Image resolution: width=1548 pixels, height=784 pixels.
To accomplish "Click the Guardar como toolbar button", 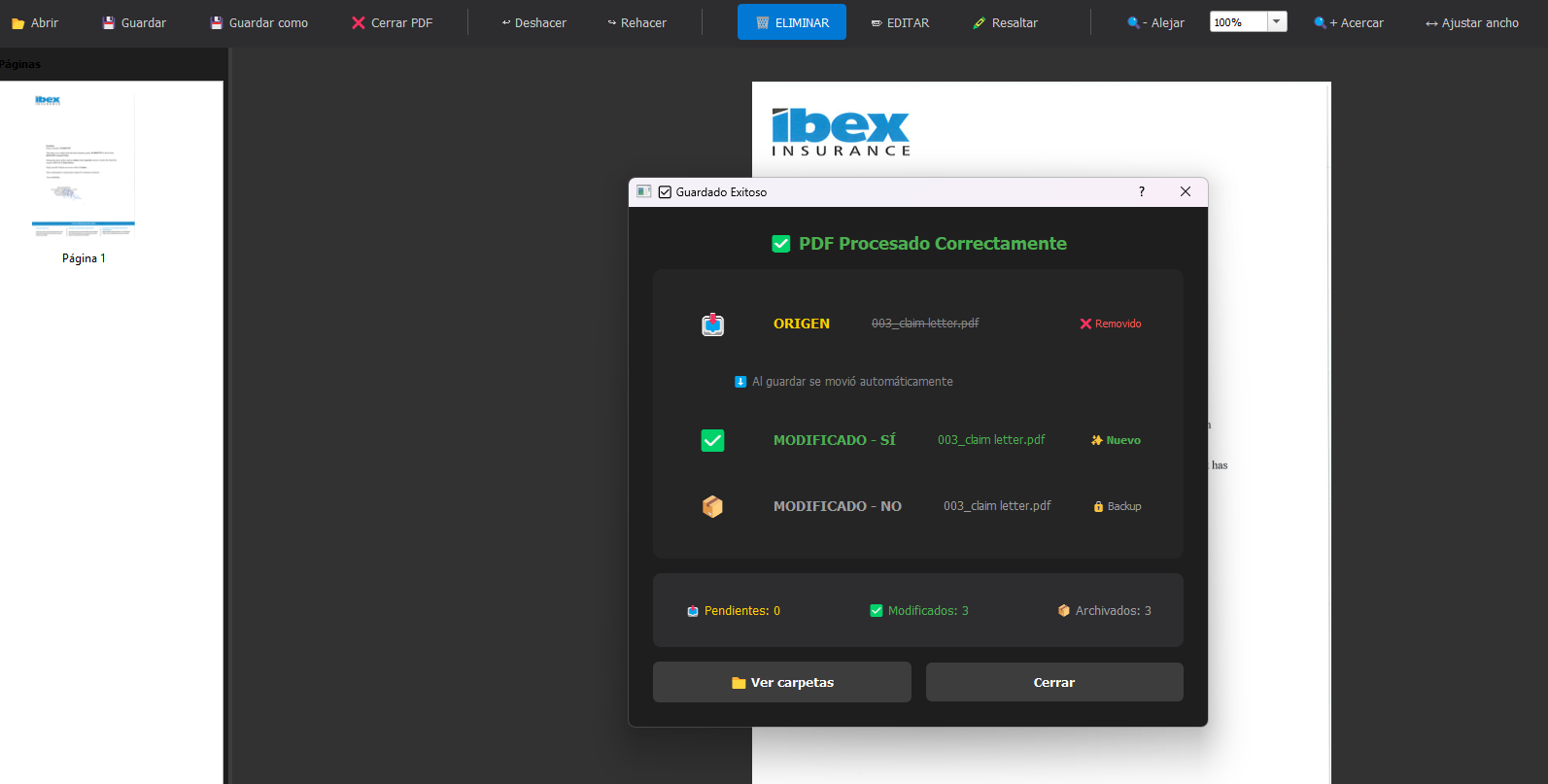I will (x=259, y=23).
